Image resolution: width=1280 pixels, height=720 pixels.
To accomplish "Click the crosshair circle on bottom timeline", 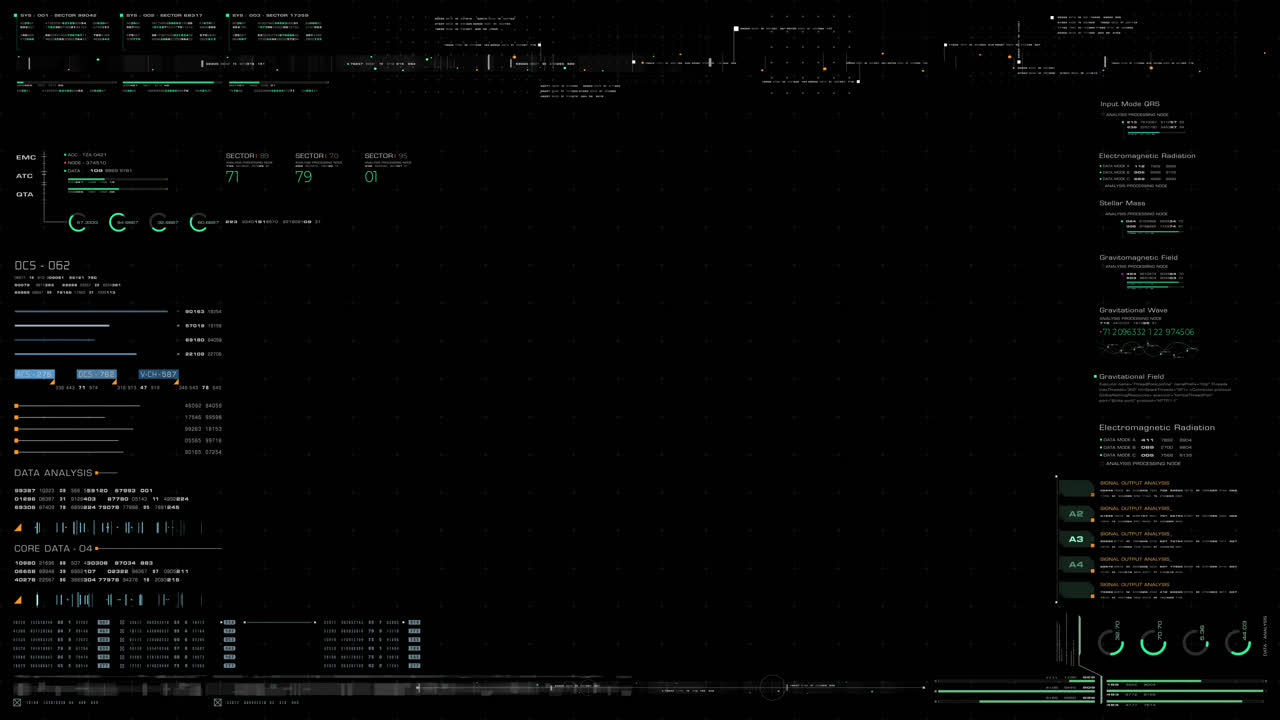I will tap(772, 687).
